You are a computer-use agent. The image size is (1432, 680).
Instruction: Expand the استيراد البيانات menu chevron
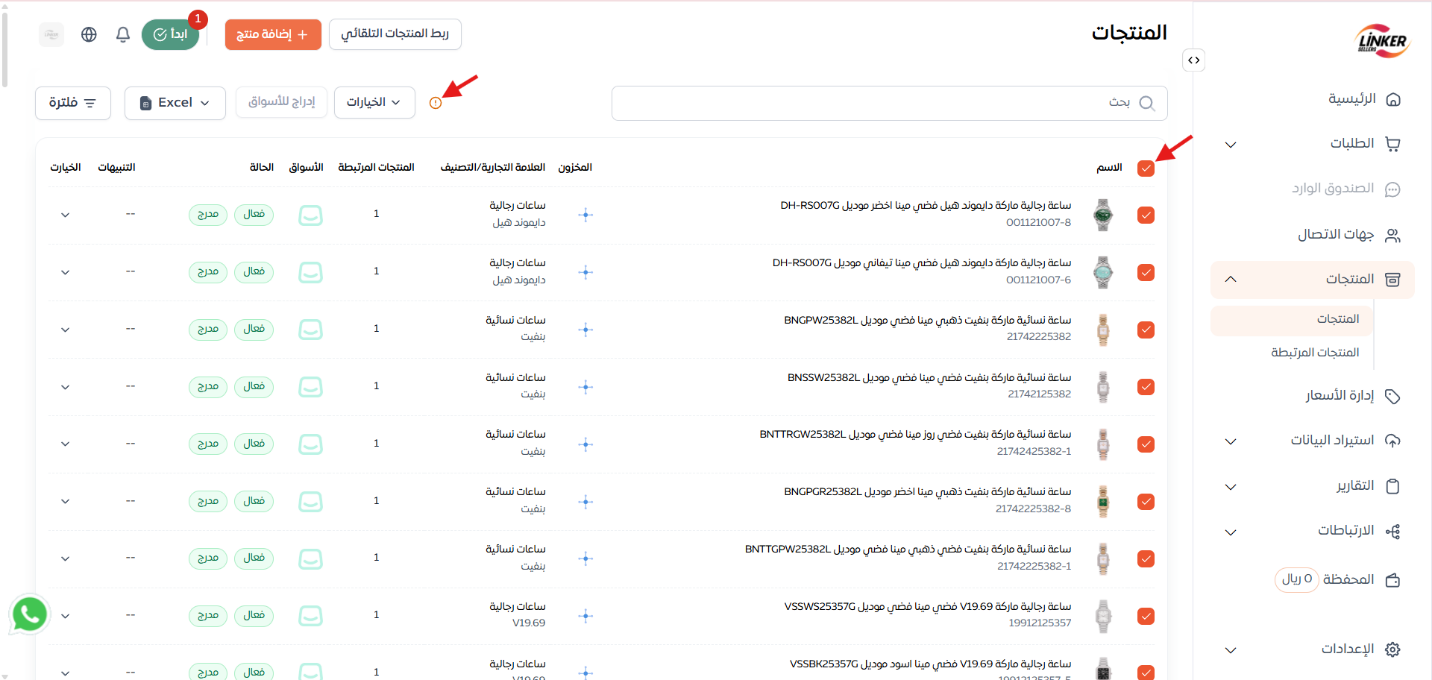(x=1231, y=441)
